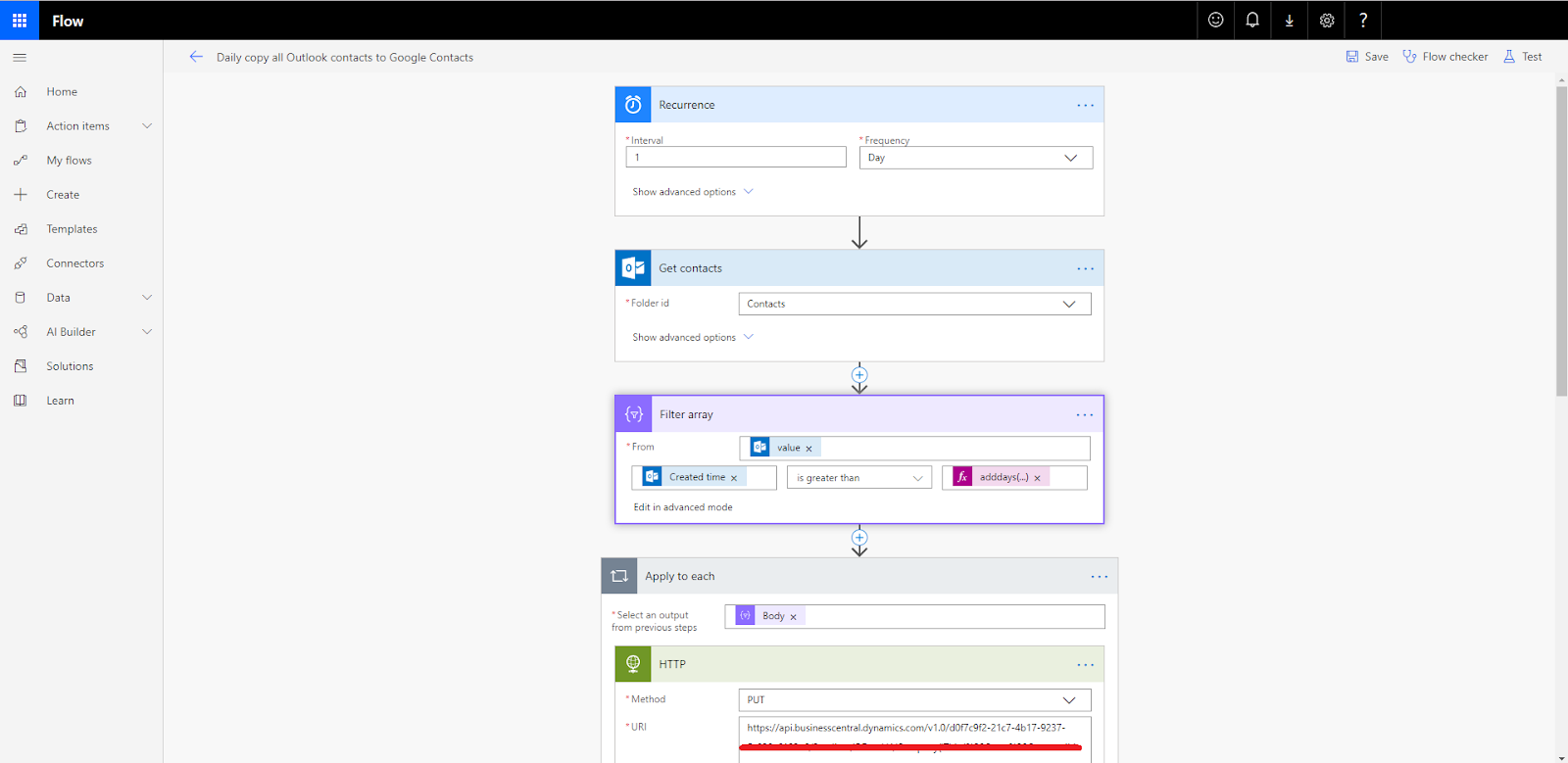This screenshot has width=1568, height=763.
Task: Click the back arrow next to flow title
Action: tap(196, 57)
